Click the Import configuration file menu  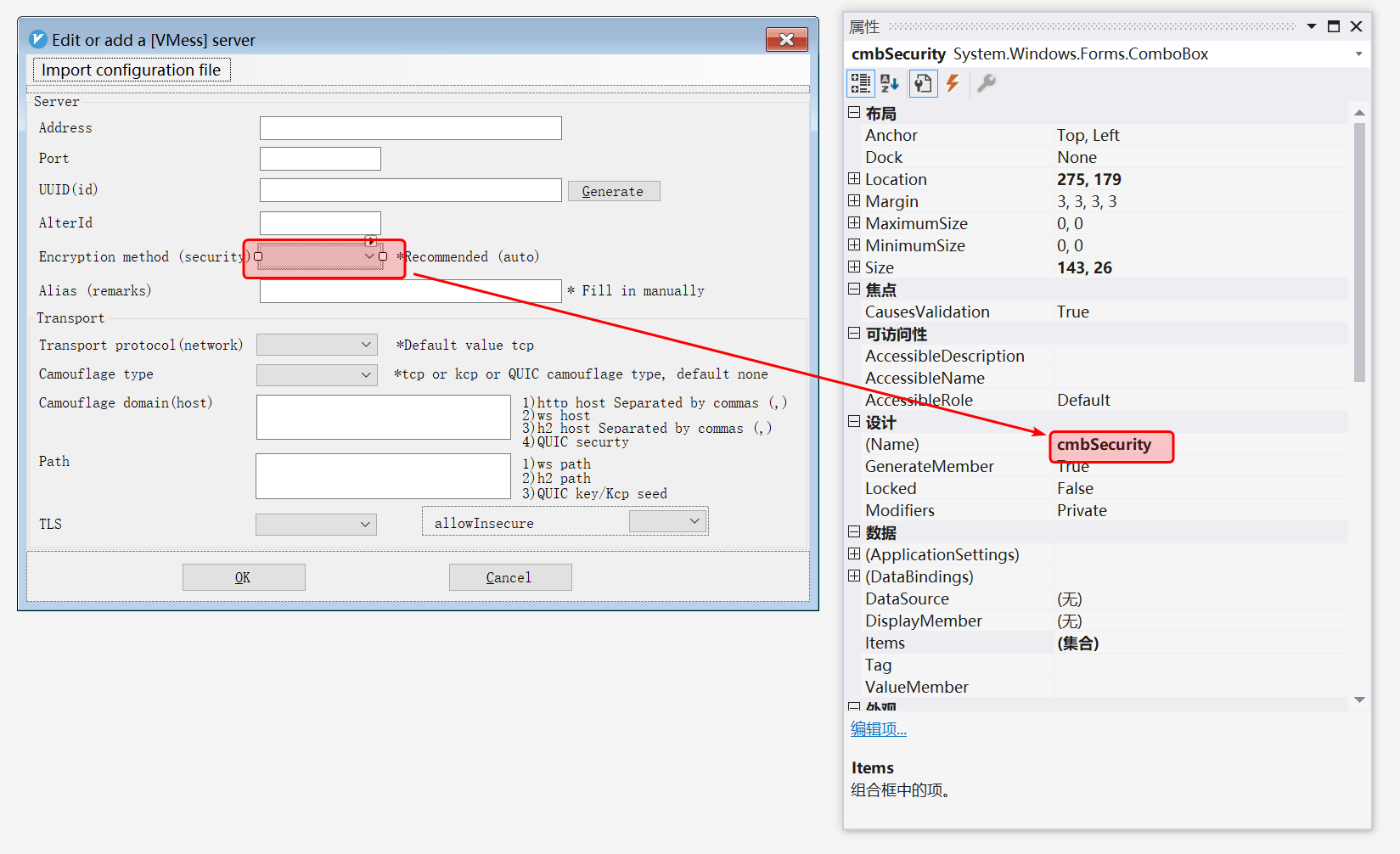132,70
